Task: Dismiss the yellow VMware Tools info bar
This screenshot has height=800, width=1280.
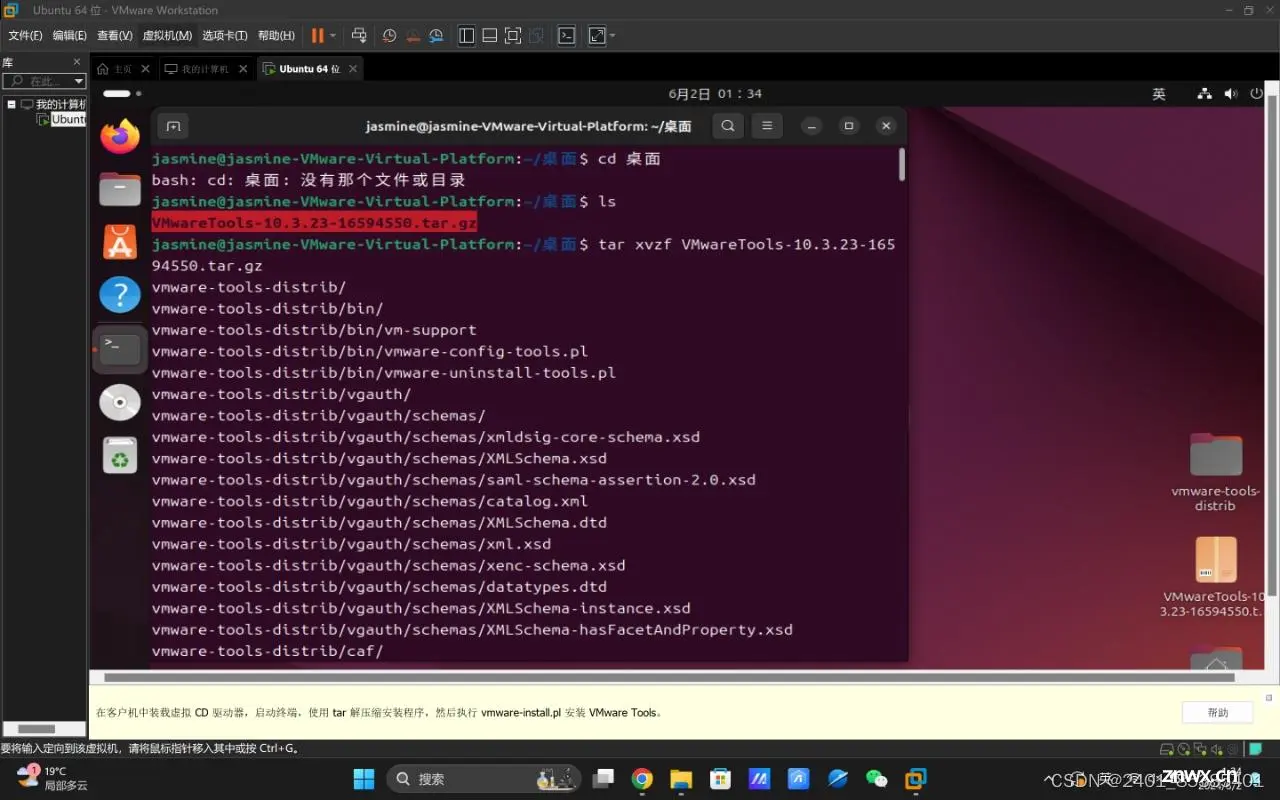Action: tap(1269, 696)
